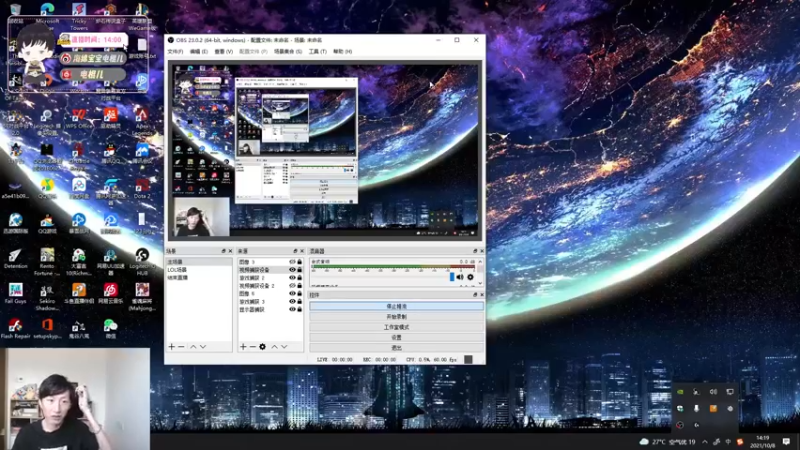Open Fall Guys desktop shortcut
Viewport: 800px width, 450px height.
[15, 293]
